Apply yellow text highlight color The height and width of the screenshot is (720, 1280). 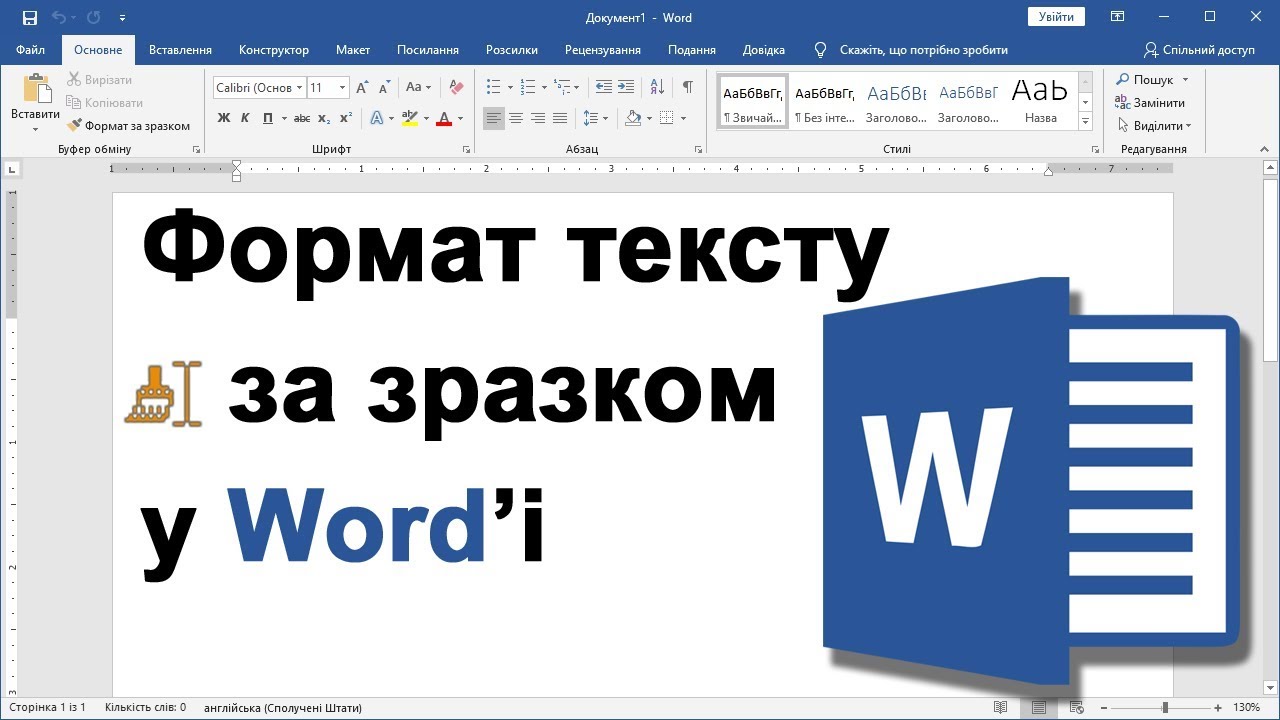[409, 118]
